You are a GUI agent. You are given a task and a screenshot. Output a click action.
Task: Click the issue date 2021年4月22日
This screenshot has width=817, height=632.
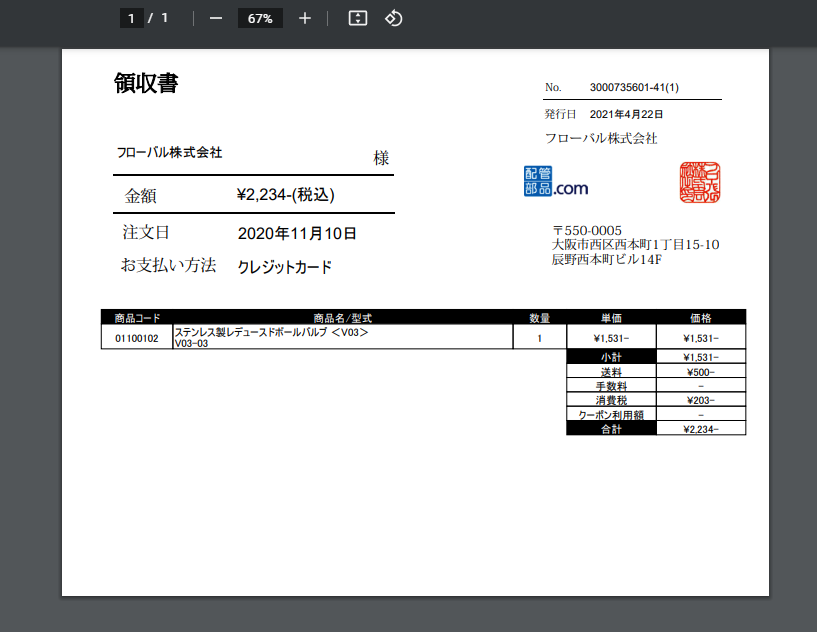click(627, 115)
